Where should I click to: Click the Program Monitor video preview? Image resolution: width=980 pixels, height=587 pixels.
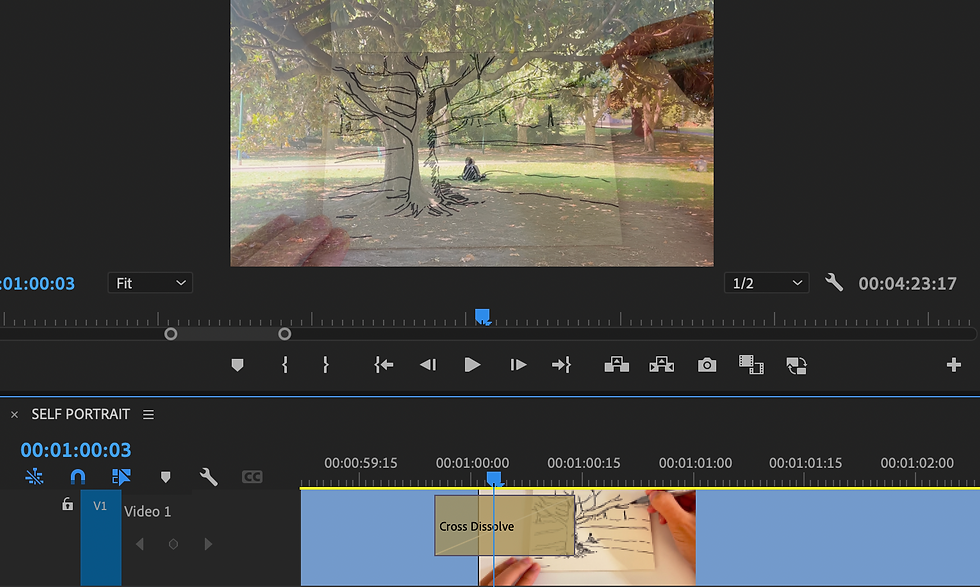point(472,133)
